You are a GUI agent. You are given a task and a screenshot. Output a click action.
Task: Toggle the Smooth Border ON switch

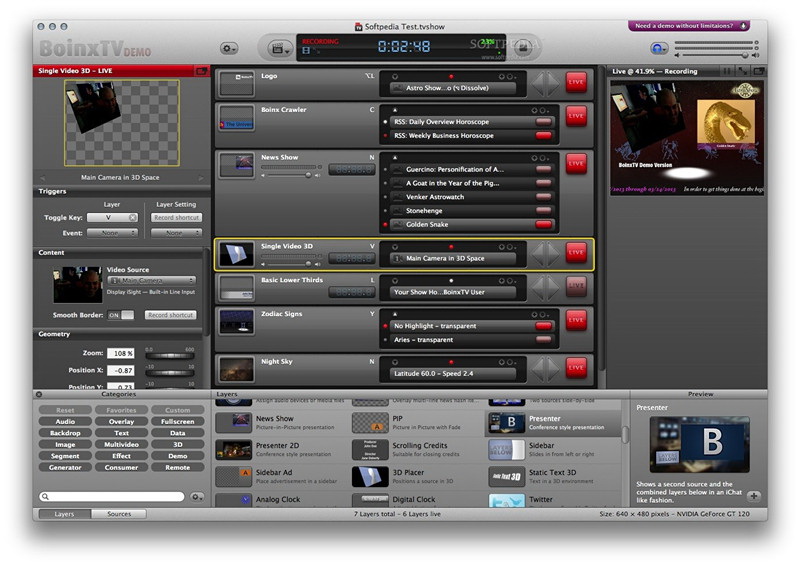coord(121,315)
